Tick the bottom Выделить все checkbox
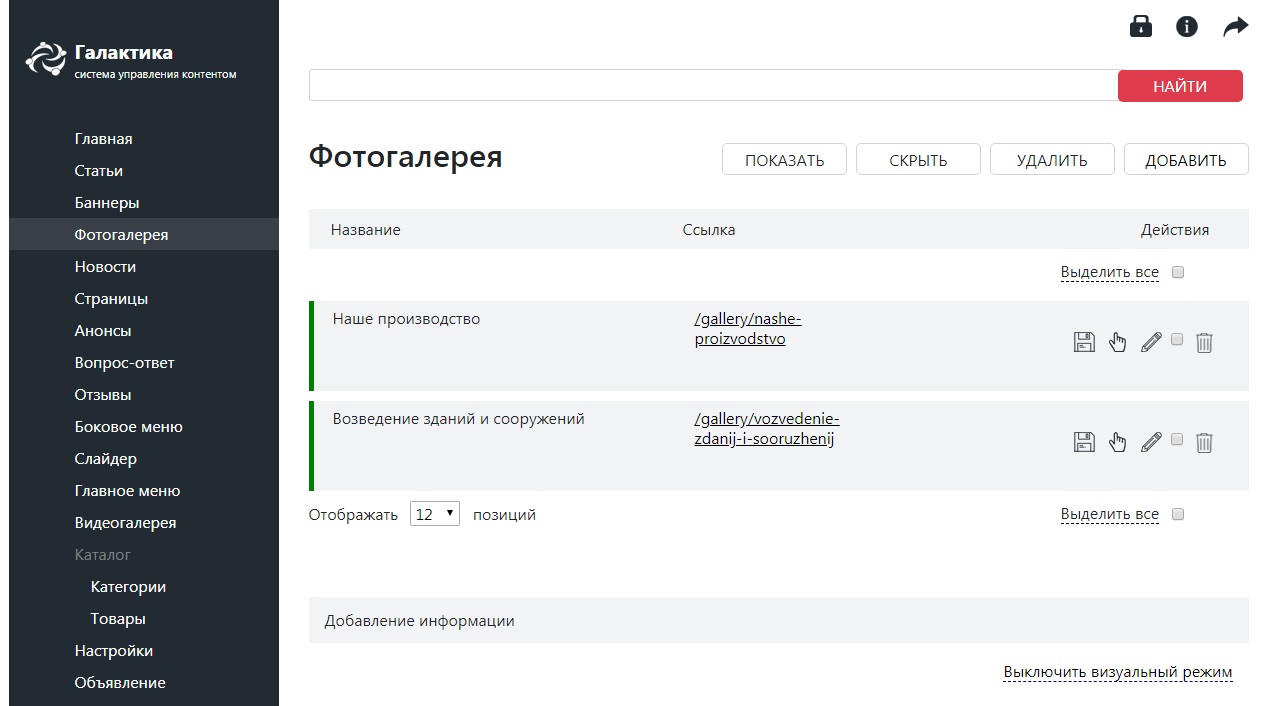The width and height of the screenshot is (1274, 706). tap(1178, 514)
